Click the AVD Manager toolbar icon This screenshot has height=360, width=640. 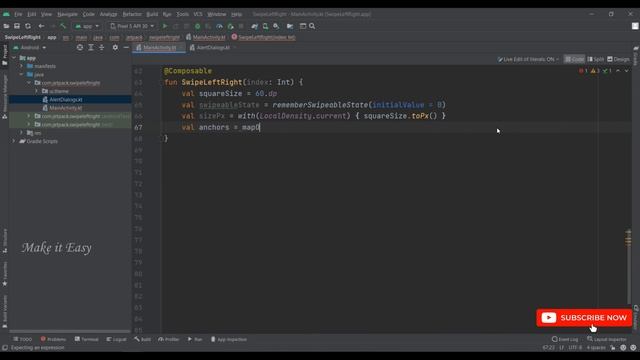265,26
